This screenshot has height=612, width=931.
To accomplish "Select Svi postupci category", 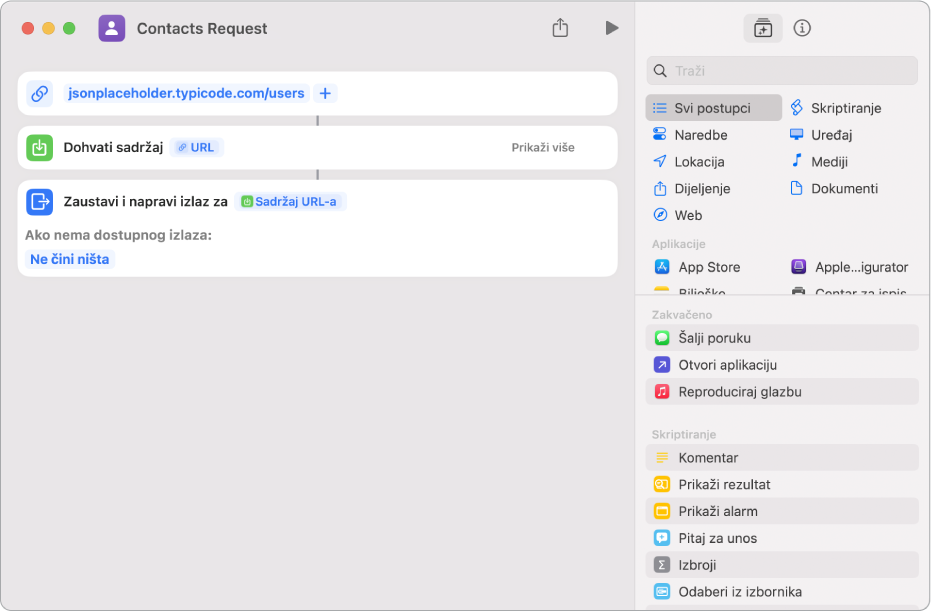I will click(713, 108).
